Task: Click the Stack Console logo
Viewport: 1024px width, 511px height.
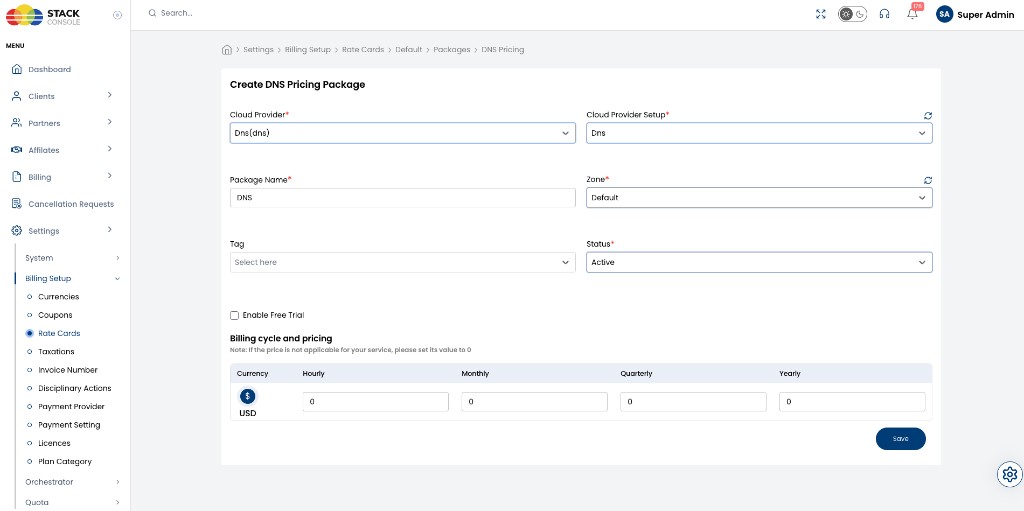Action: (42, 15)
